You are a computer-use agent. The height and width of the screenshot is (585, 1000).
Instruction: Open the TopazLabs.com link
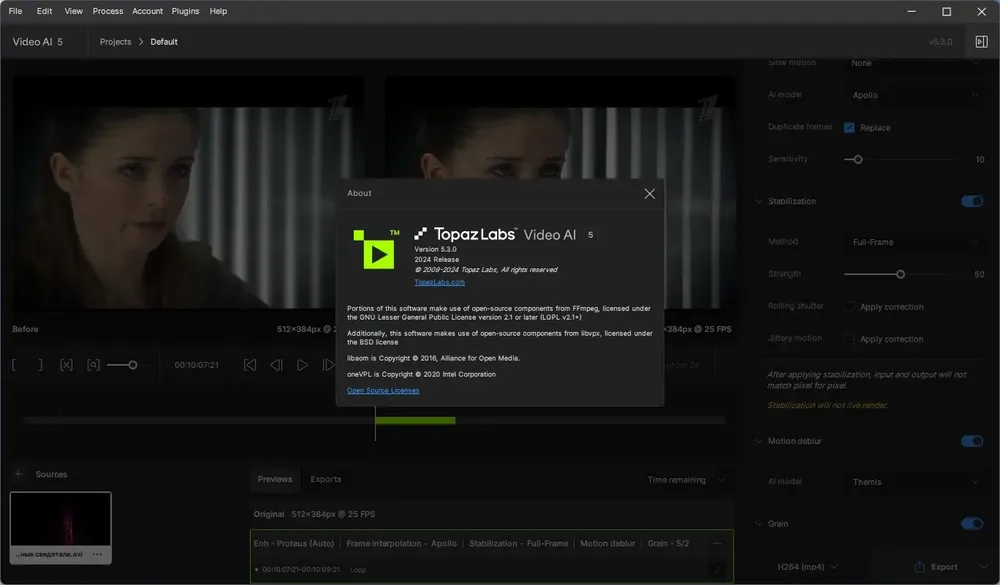pos(439,282)
